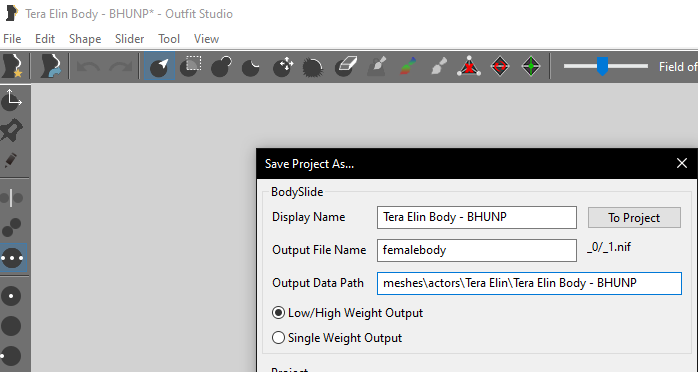Open the Slider menu
This screenshot has height=372, width=698.
(x=130, y=39)
